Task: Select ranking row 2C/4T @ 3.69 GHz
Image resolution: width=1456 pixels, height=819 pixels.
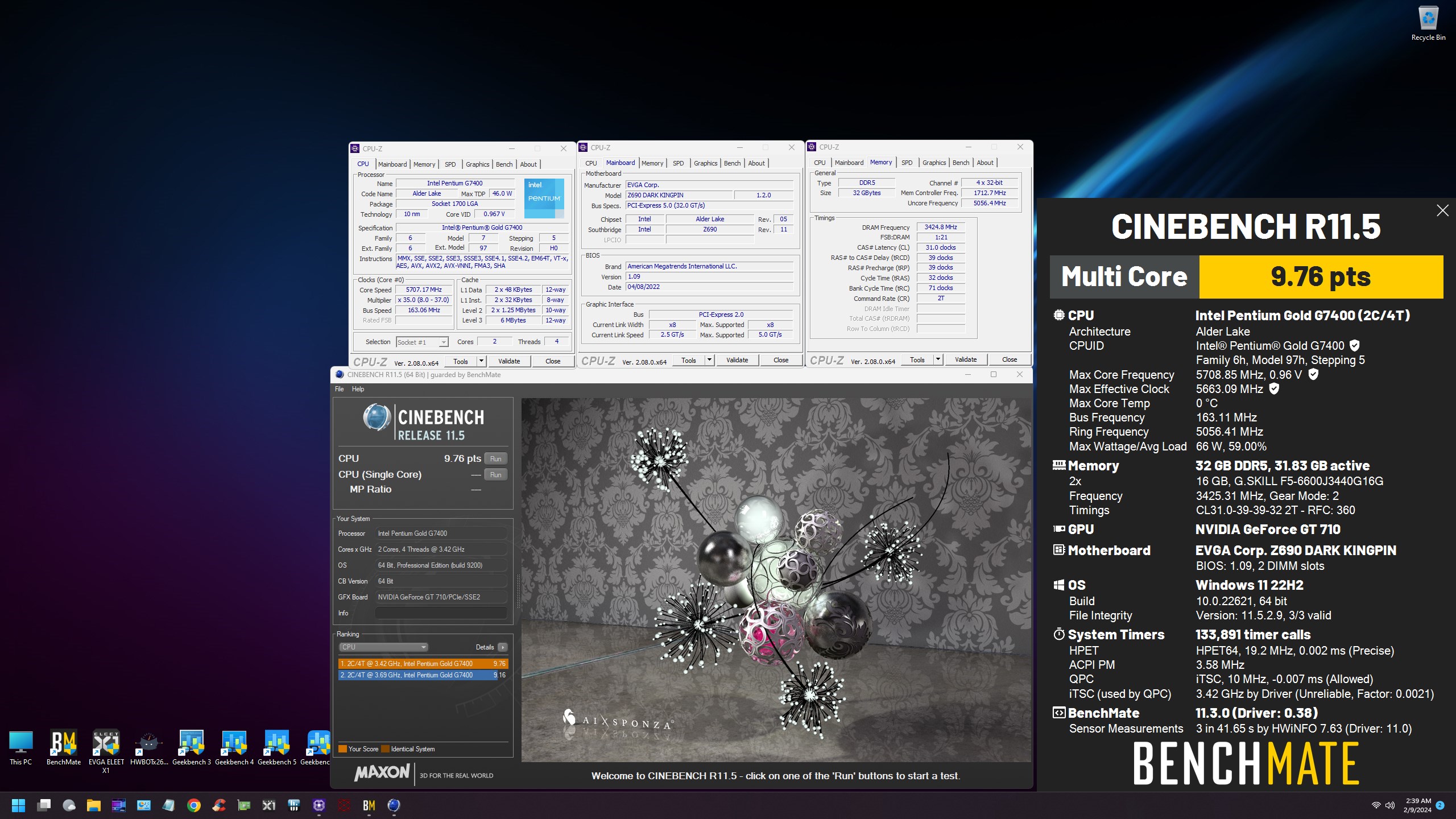Action: [x=422, y=675]
